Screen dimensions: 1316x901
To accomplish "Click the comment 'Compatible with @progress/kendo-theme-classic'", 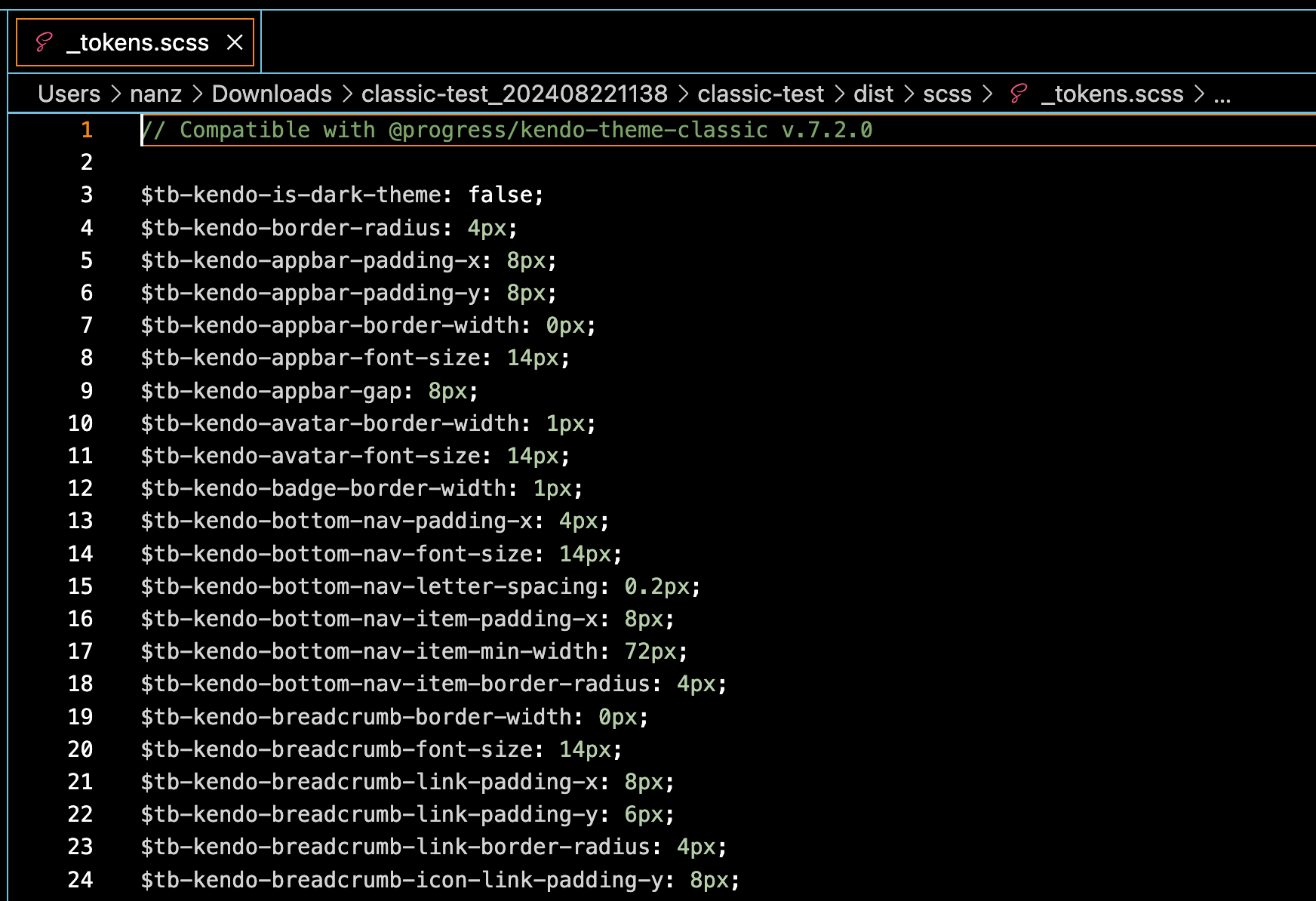I will (473, 130).
